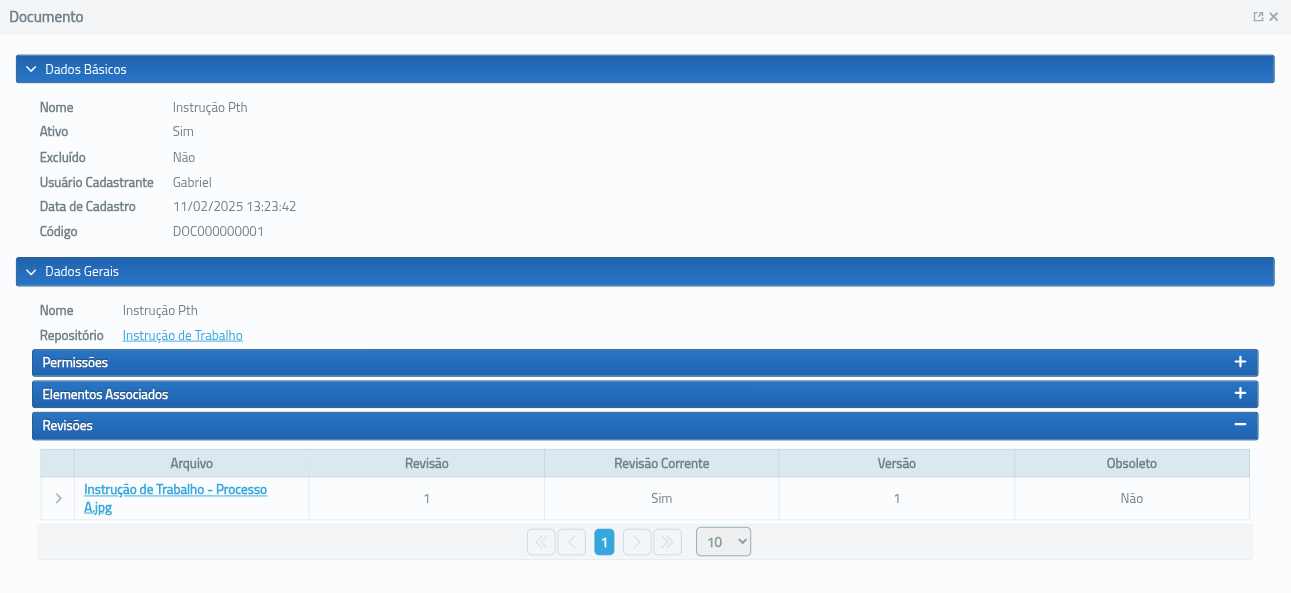Go to the next page of revisions
The width and height of the screenshot is (1291, 593).
637,542
